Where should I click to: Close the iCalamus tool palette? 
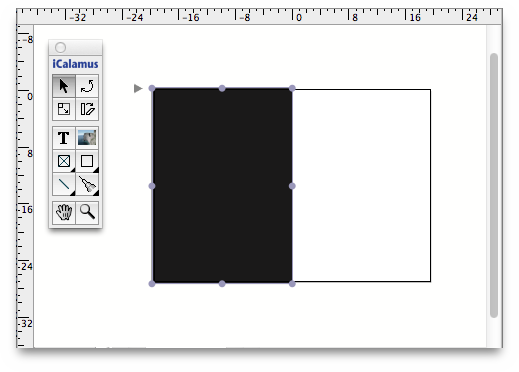coord(60,47)
